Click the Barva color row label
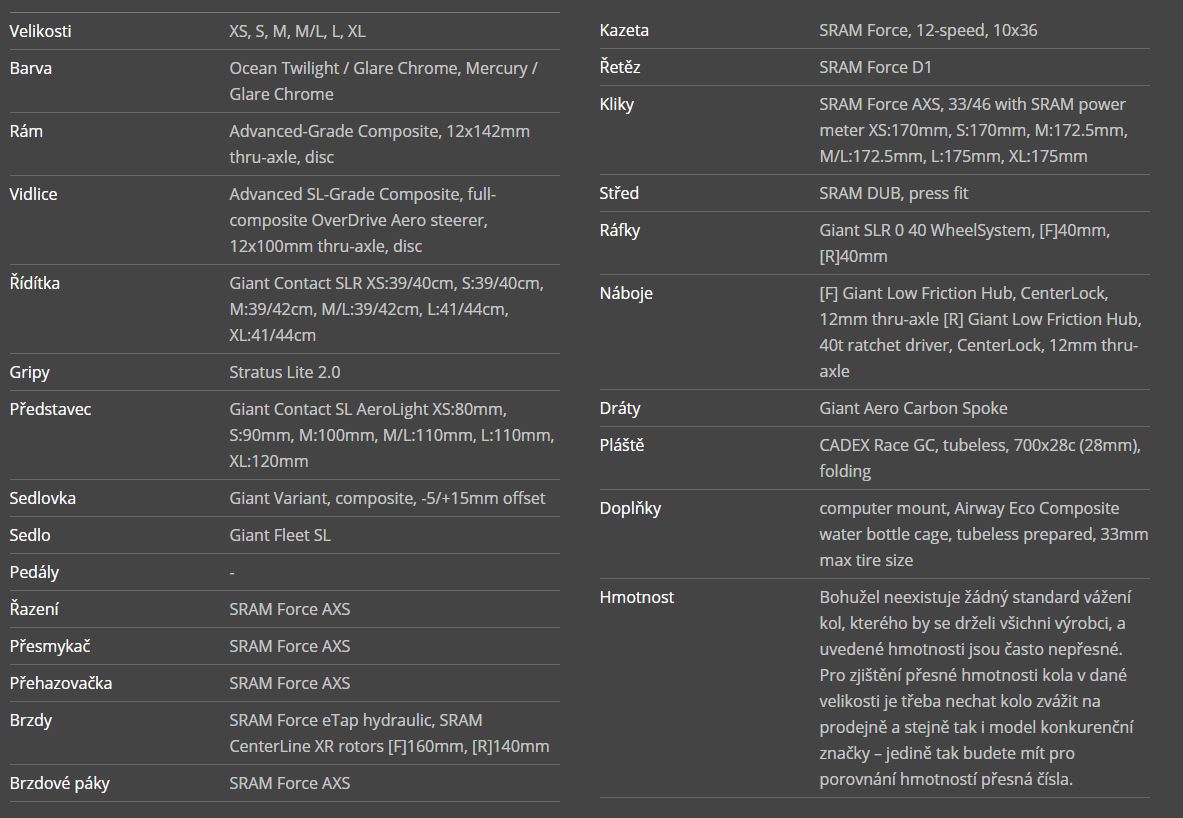Viewport: 1183px width, 818px height. click(30, 68)
